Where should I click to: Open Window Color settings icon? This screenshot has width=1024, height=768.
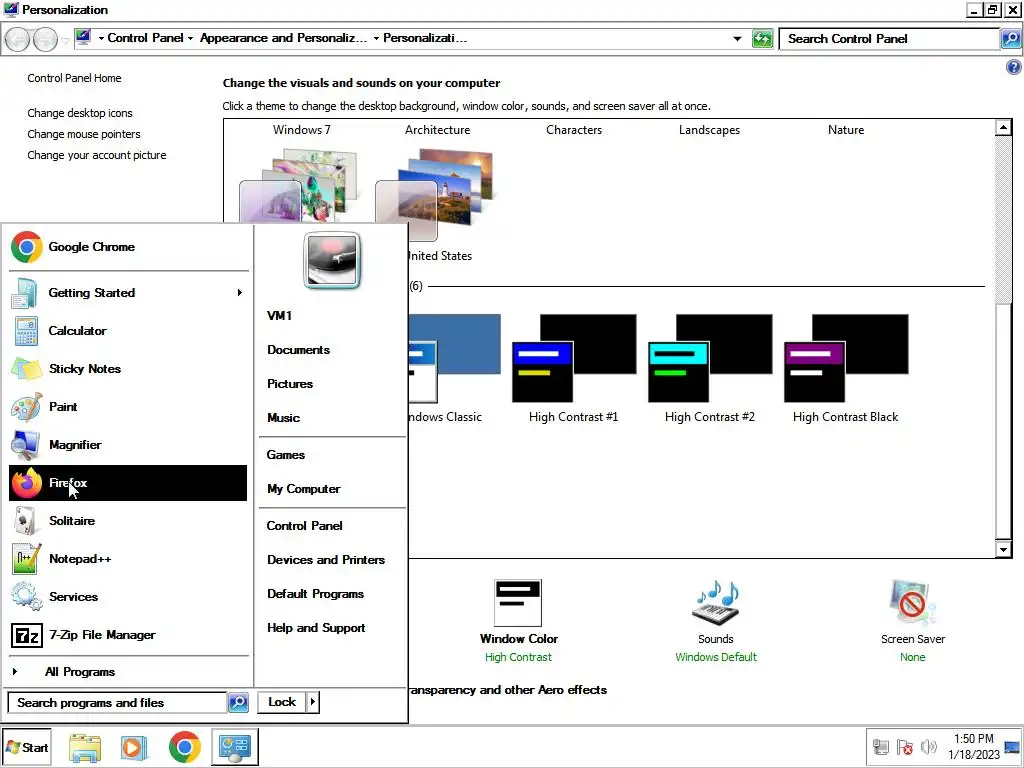pos(518,603)
